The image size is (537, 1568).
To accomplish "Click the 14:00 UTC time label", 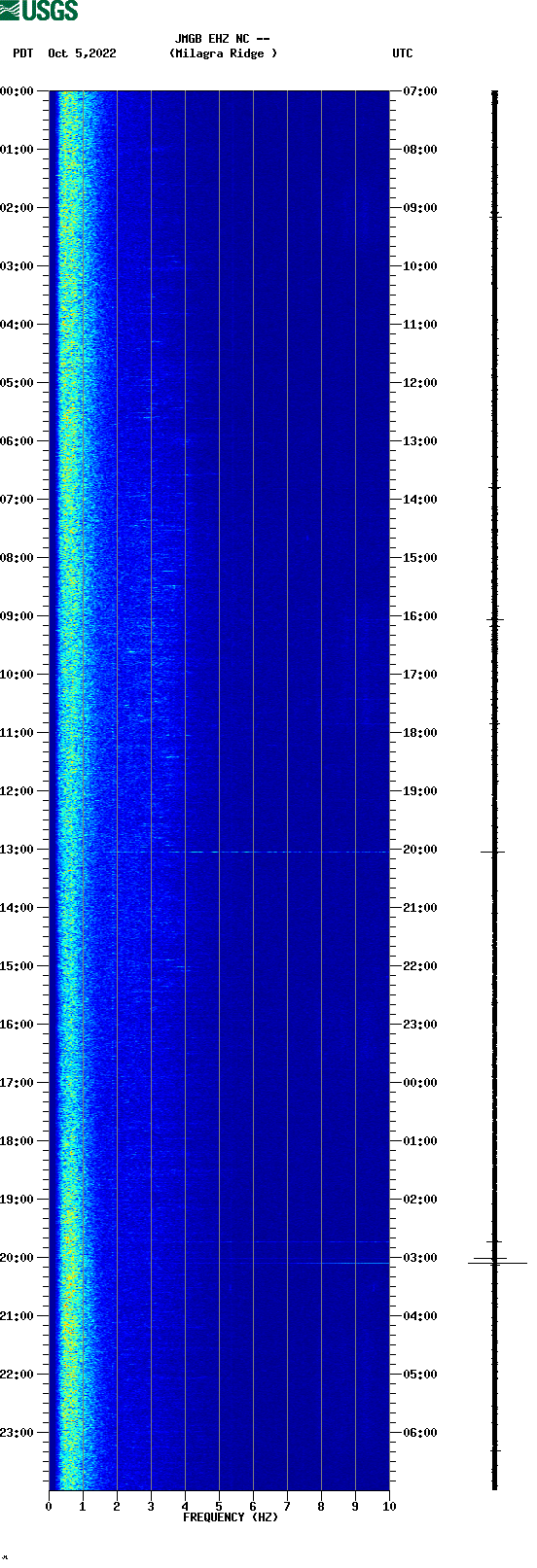I will [x=420, y=500].
